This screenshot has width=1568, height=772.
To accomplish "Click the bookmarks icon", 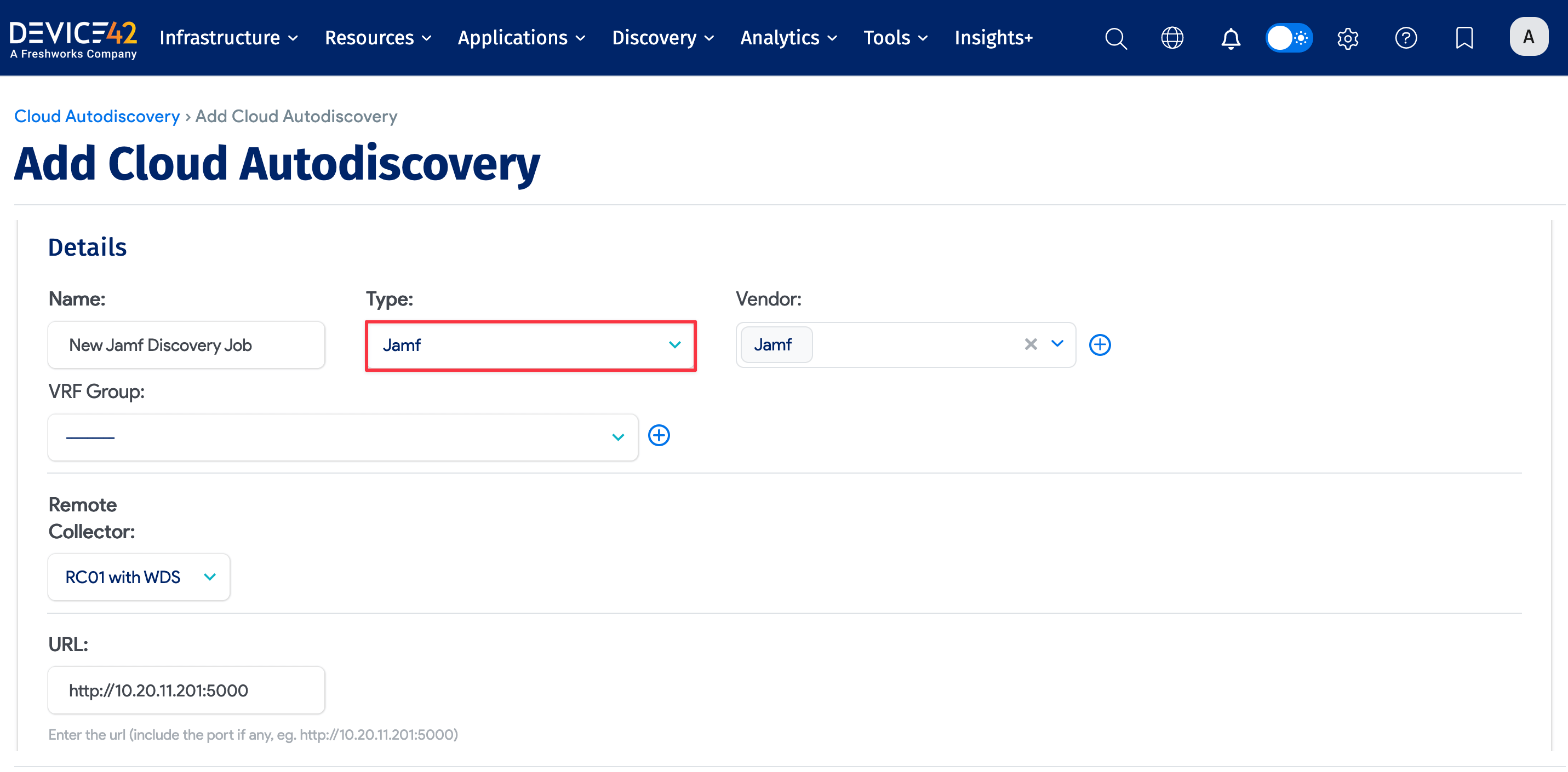I will [1464, 38].
